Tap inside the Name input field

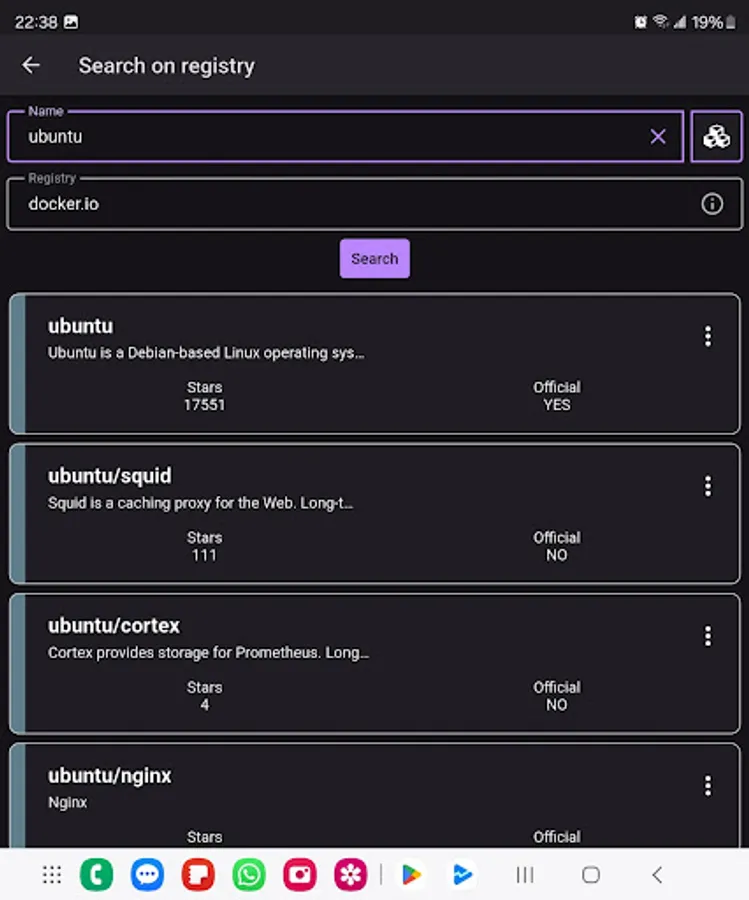[x=300, y=136]
